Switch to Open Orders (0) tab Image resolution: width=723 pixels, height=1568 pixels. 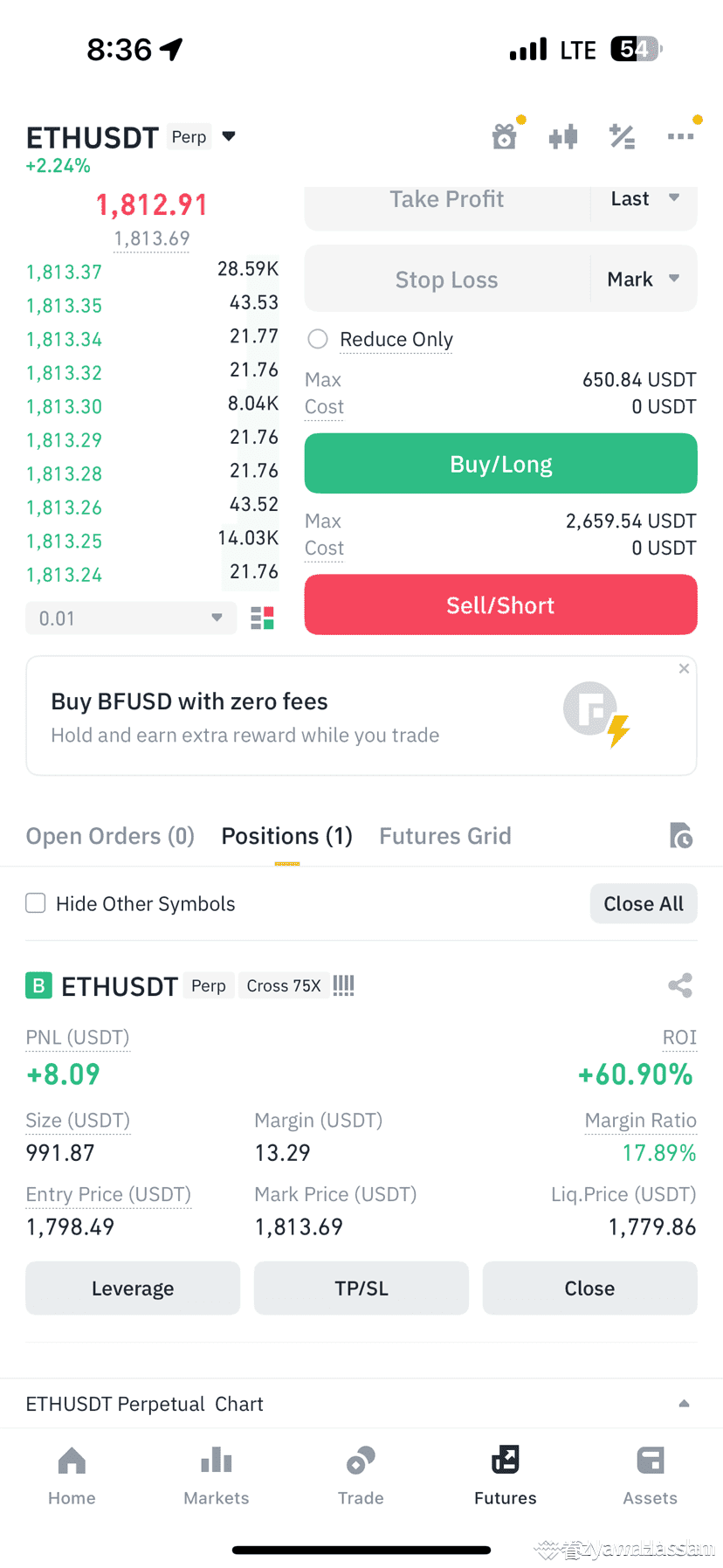(110, 836)
